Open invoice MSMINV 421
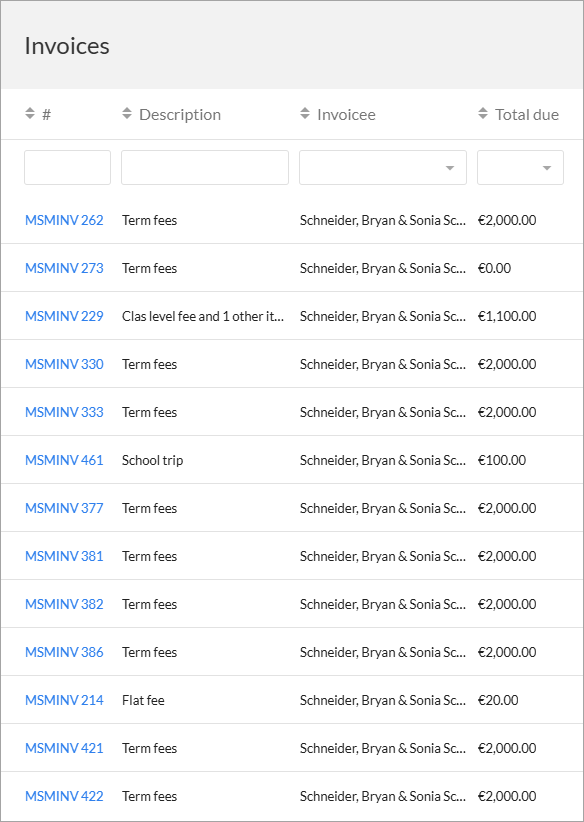This screenshot has height=822, width=584. (64, 748)
